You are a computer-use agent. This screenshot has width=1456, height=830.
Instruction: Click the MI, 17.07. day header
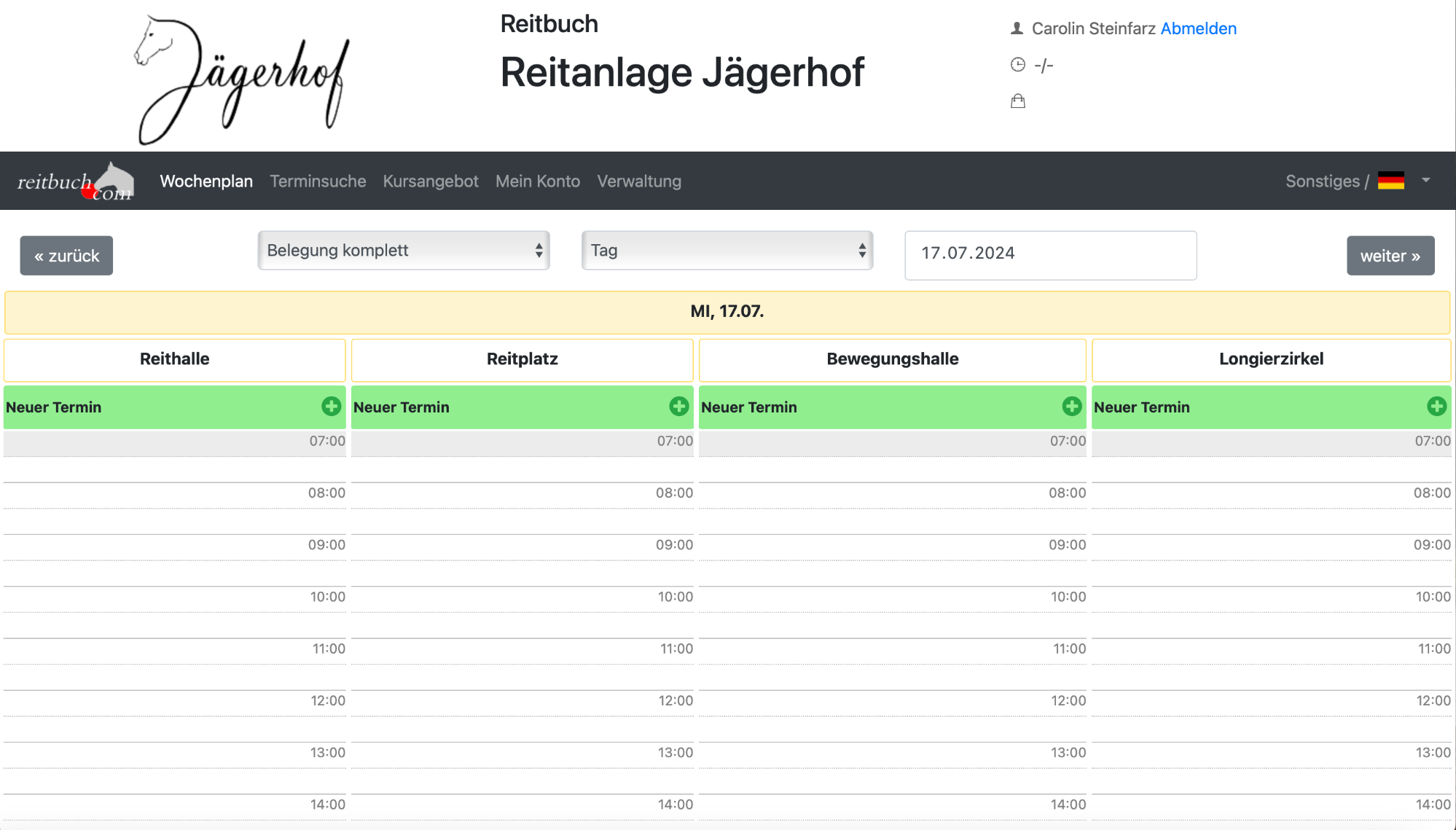point(727,312)
